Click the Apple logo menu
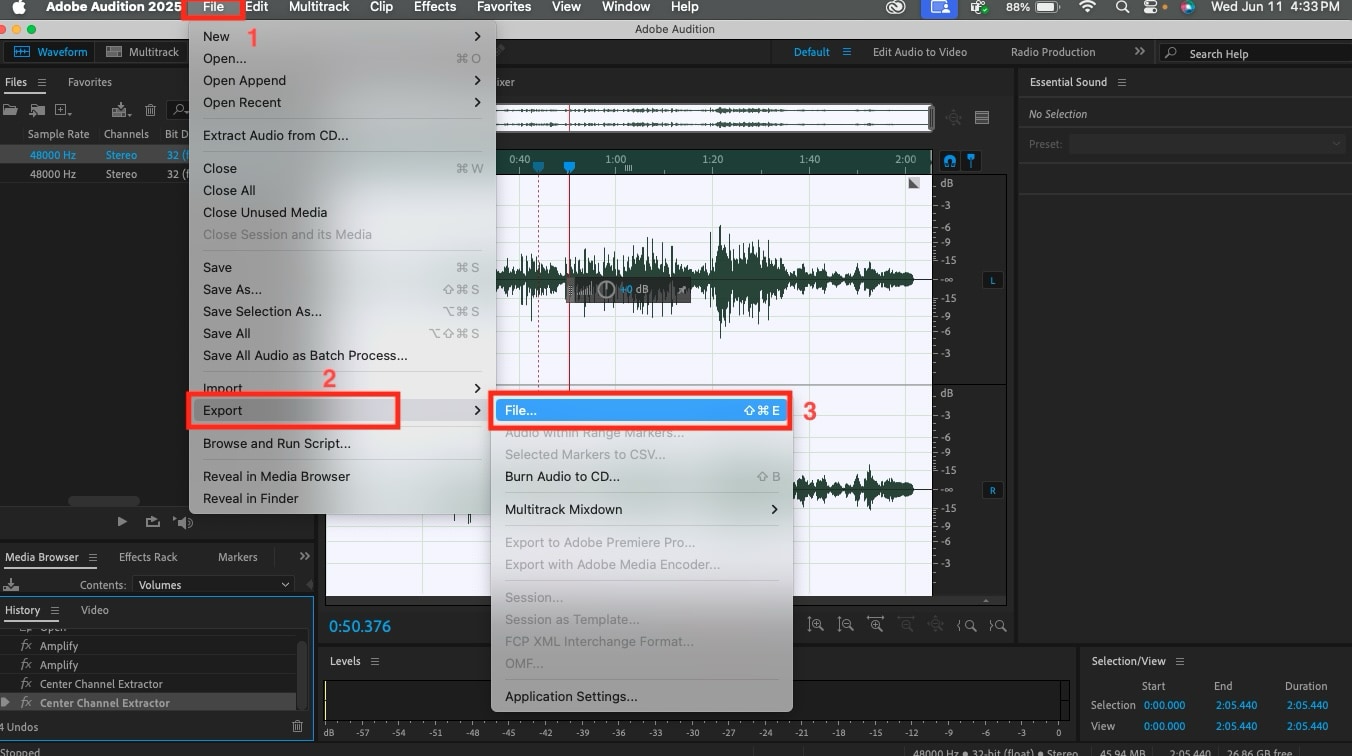 coord(18,7)
